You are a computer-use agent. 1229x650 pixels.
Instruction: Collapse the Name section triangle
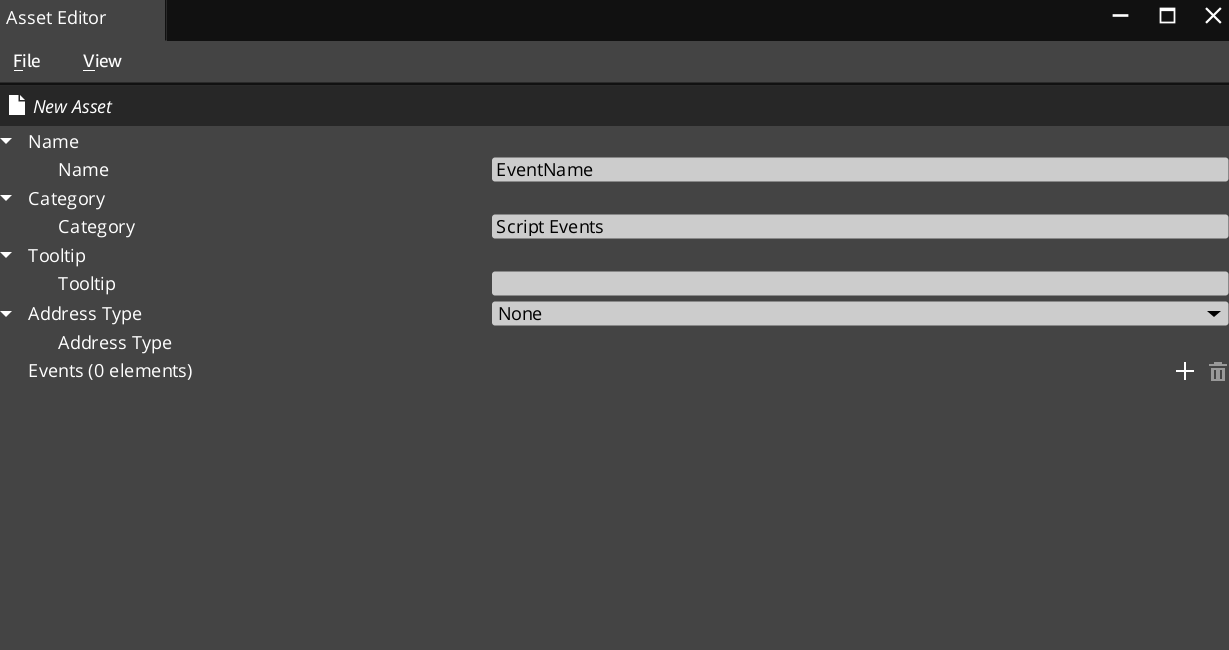(6, 141)
